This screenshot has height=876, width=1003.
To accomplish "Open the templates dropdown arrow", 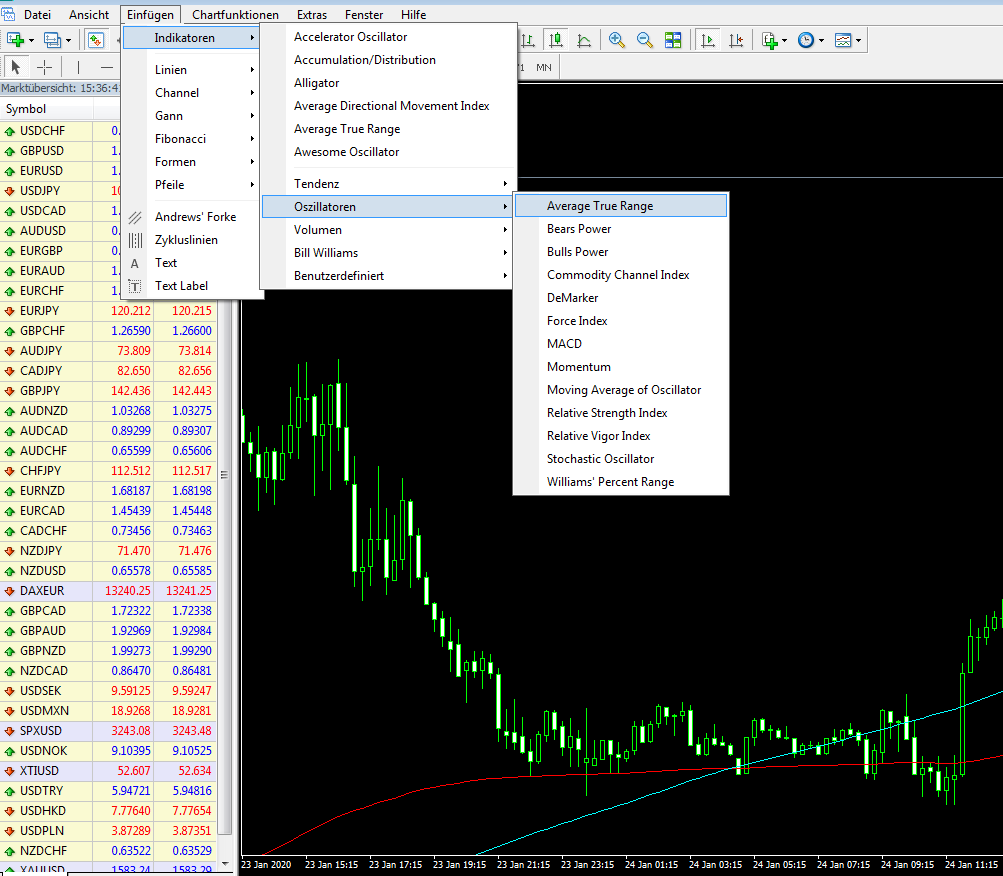I will point(858,41).
